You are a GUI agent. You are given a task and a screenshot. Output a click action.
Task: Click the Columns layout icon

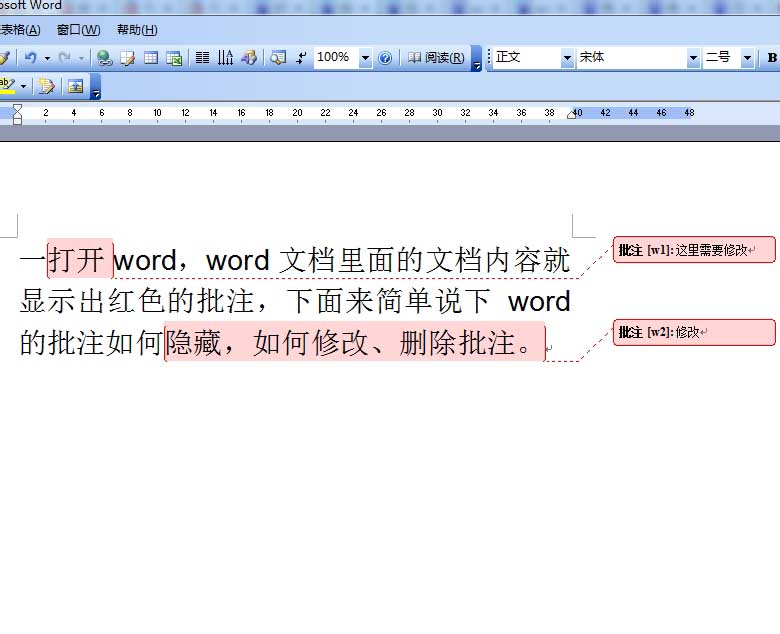tap(202, 58)
